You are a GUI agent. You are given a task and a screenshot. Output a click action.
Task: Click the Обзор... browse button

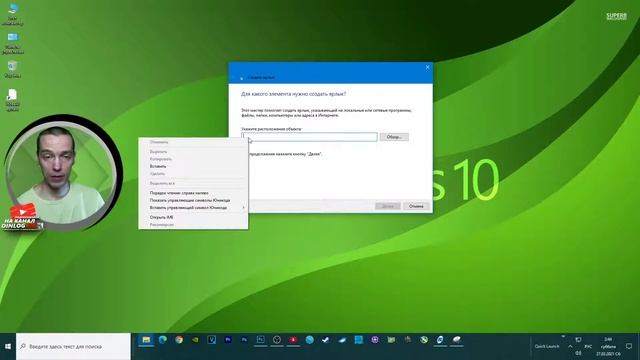pyautogui.click(x=394, y=137)
